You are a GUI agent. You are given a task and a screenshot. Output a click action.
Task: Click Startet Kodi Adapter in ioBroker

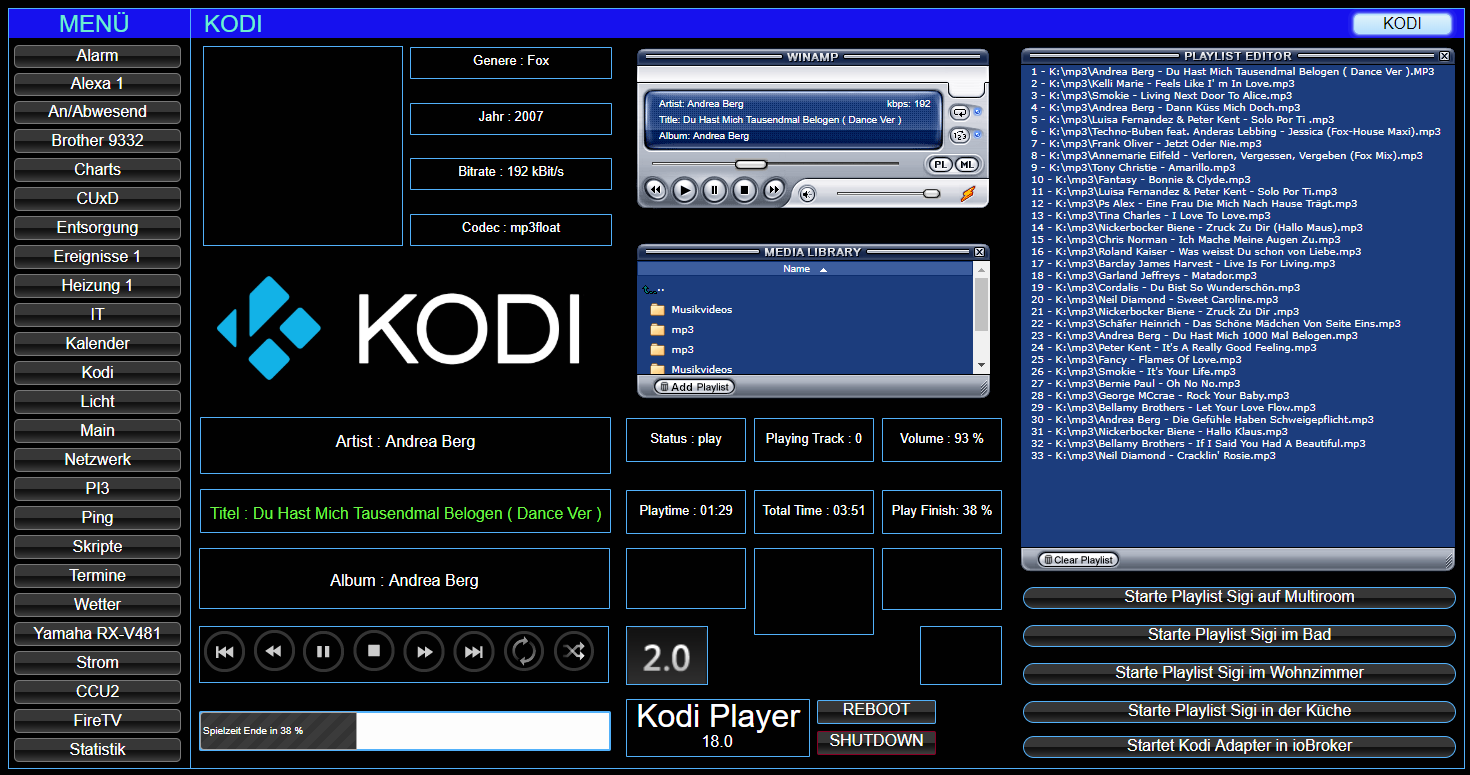pos(1239,746)
